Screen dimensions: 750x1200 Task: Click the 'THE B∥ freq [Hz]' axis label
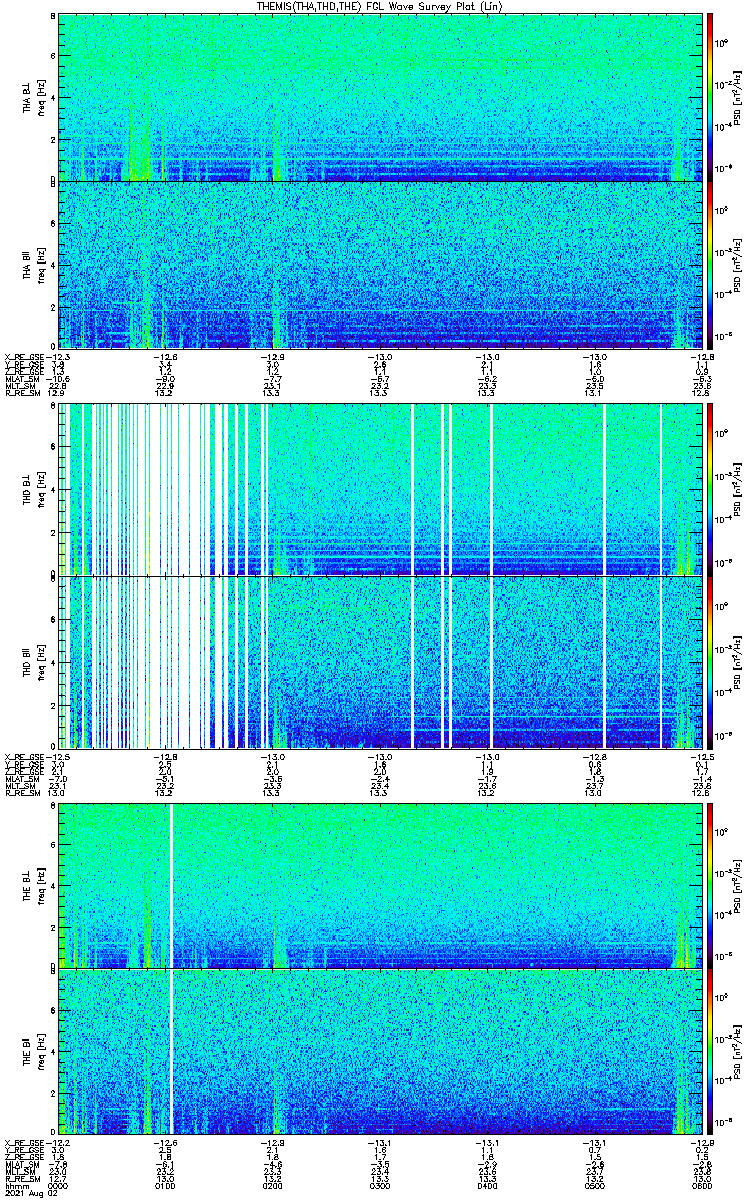pos(33,1050)
